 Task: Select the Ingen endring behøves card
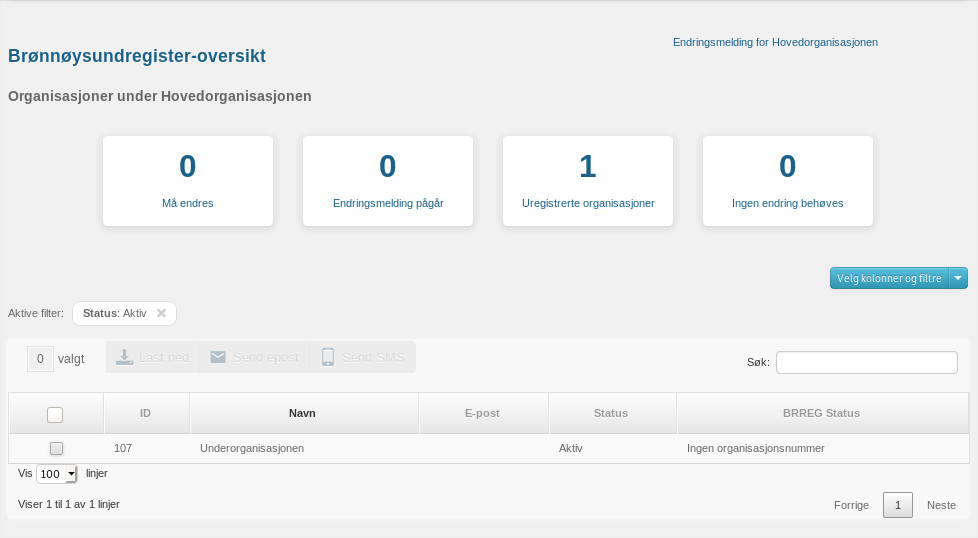point(788,181)
